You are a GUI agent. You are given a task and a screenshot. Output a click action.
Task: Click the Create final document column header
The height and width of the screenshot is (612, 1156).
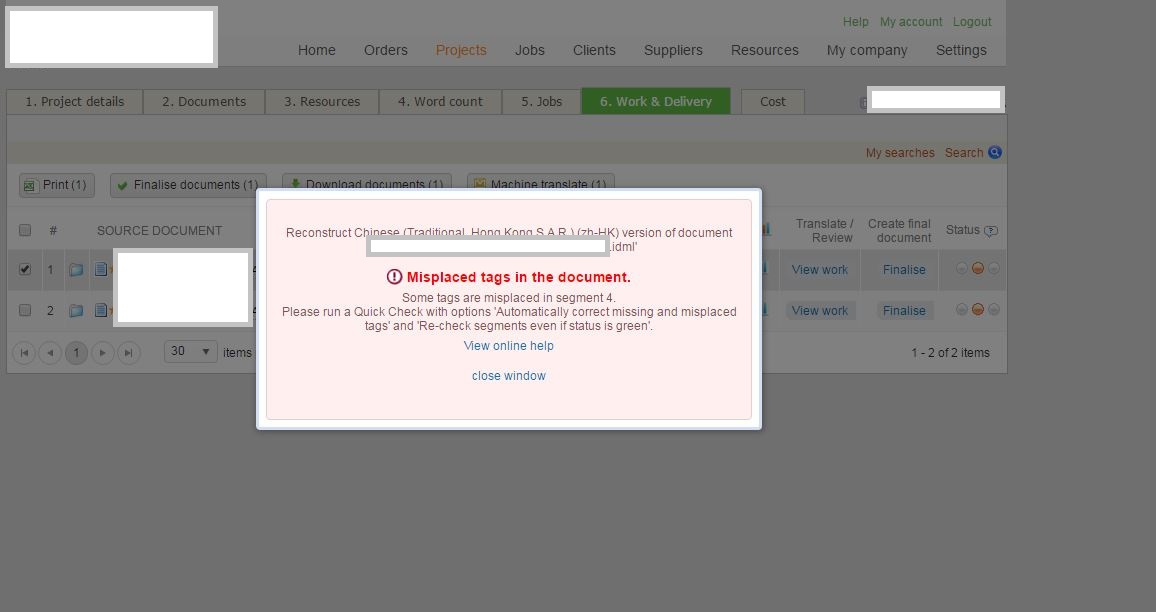(x=899, y=231)
